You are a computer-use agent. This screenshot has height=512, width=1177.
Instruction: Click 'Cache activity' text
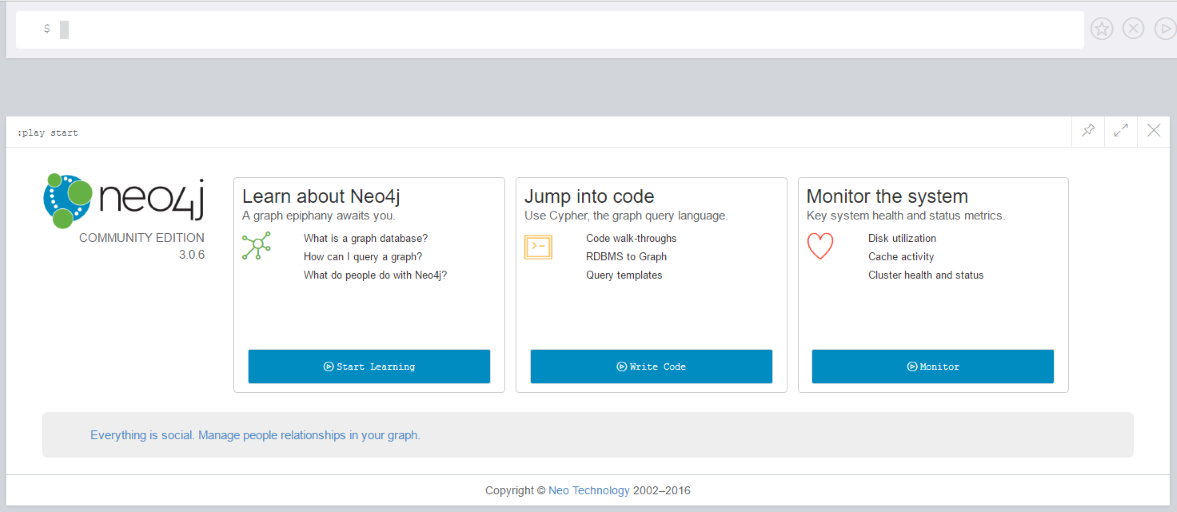click(x=901, y=257)
